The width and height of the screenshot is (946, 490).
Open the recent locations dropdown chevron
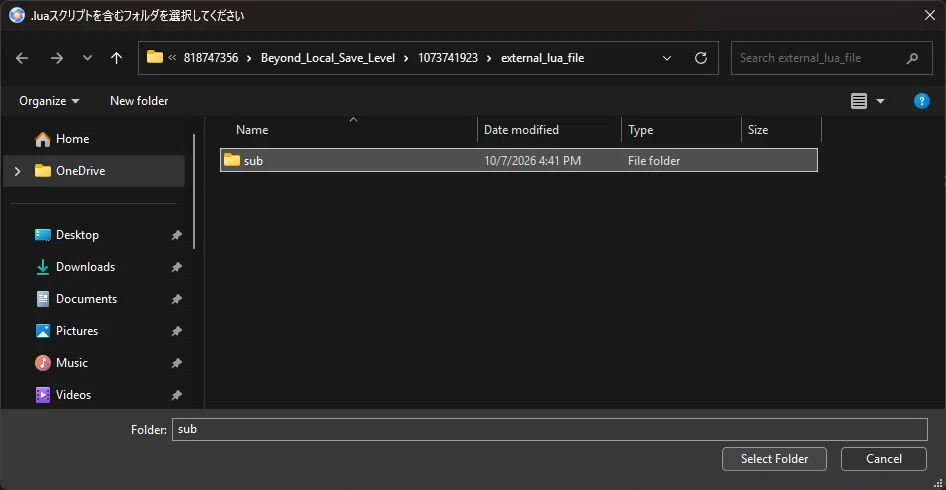(x=87, y=58)
